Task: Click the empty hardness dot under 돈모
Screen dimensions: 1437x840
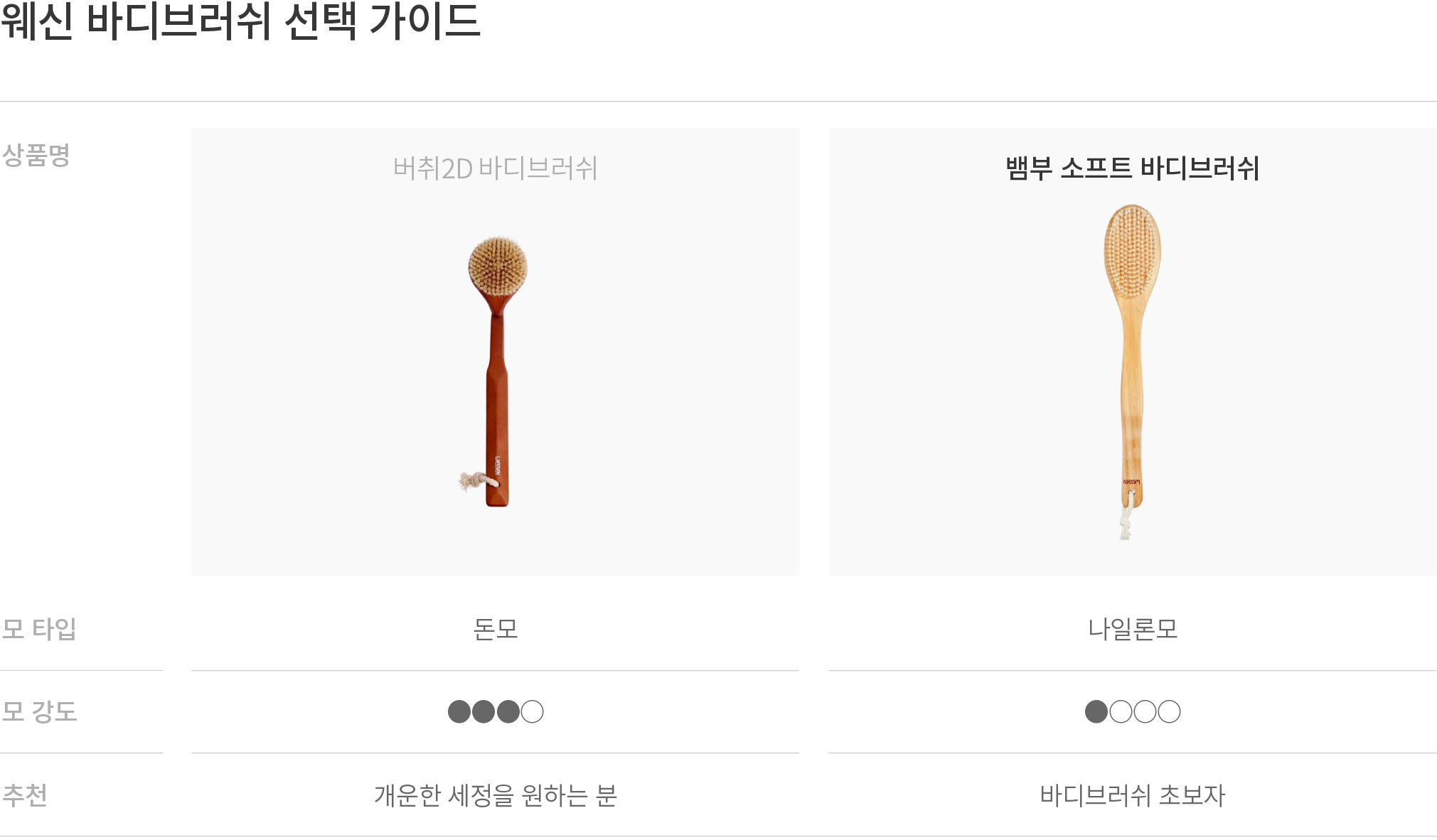Action: (532, 711)
